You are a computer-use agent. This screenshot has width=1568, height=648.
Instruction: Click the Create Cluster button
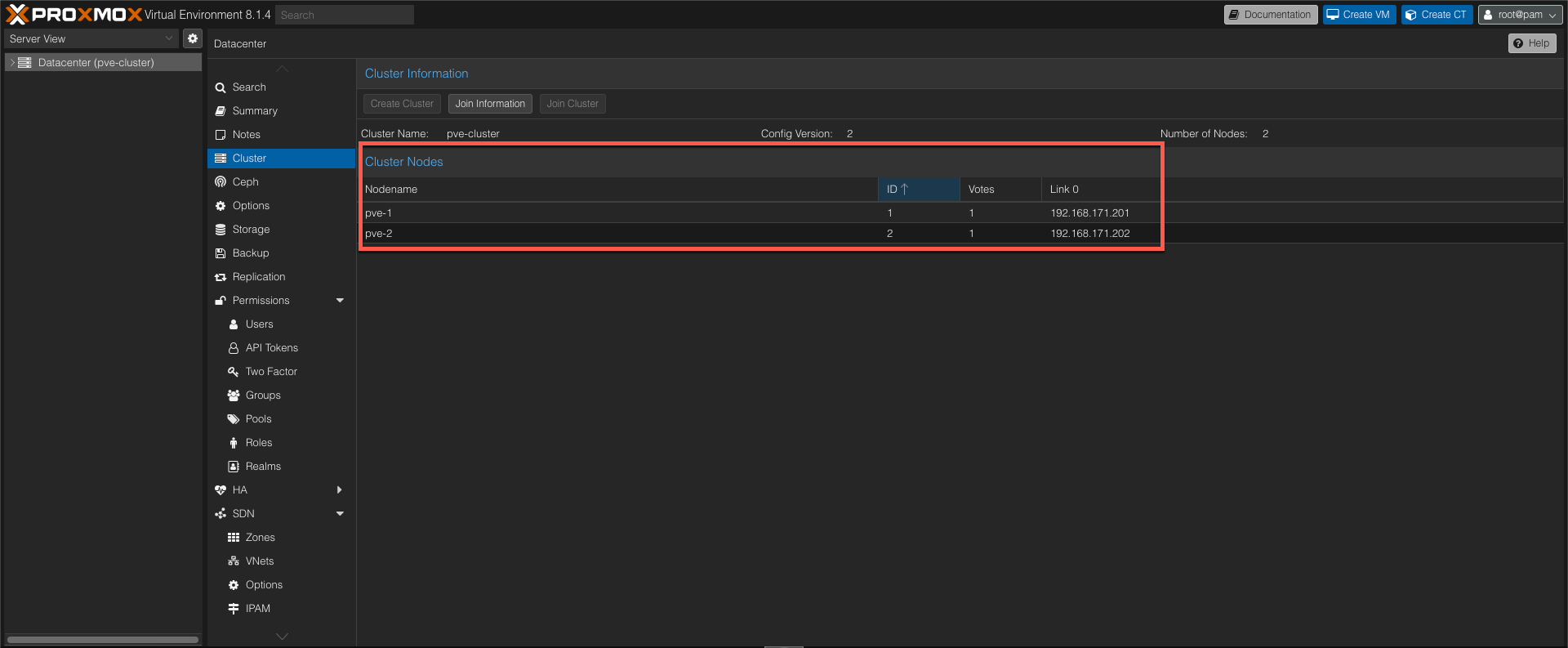pyautogui.click(x=402, y=104)
